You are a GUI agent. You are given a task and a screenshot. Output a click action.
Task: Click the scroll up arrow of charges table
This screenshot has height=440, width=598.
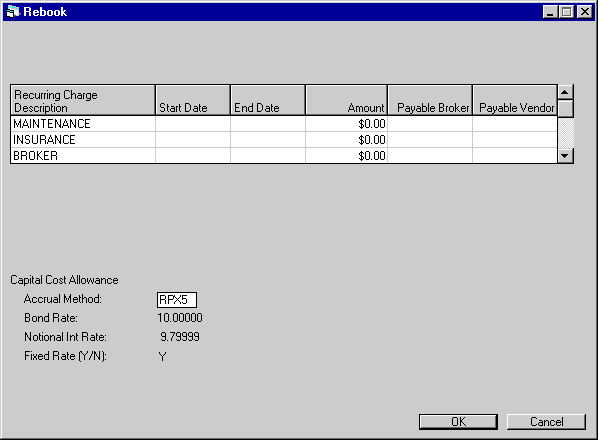pyautogui.click(x=565, y=92)
